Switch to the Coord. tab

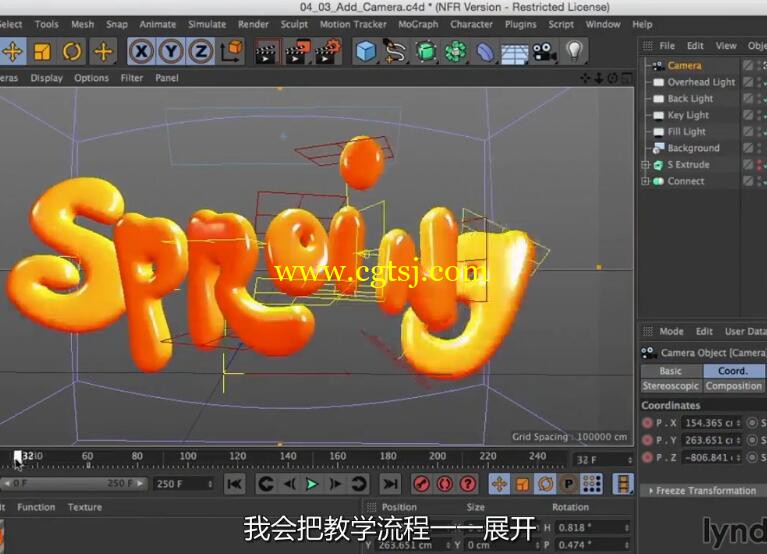coord(733,371)
